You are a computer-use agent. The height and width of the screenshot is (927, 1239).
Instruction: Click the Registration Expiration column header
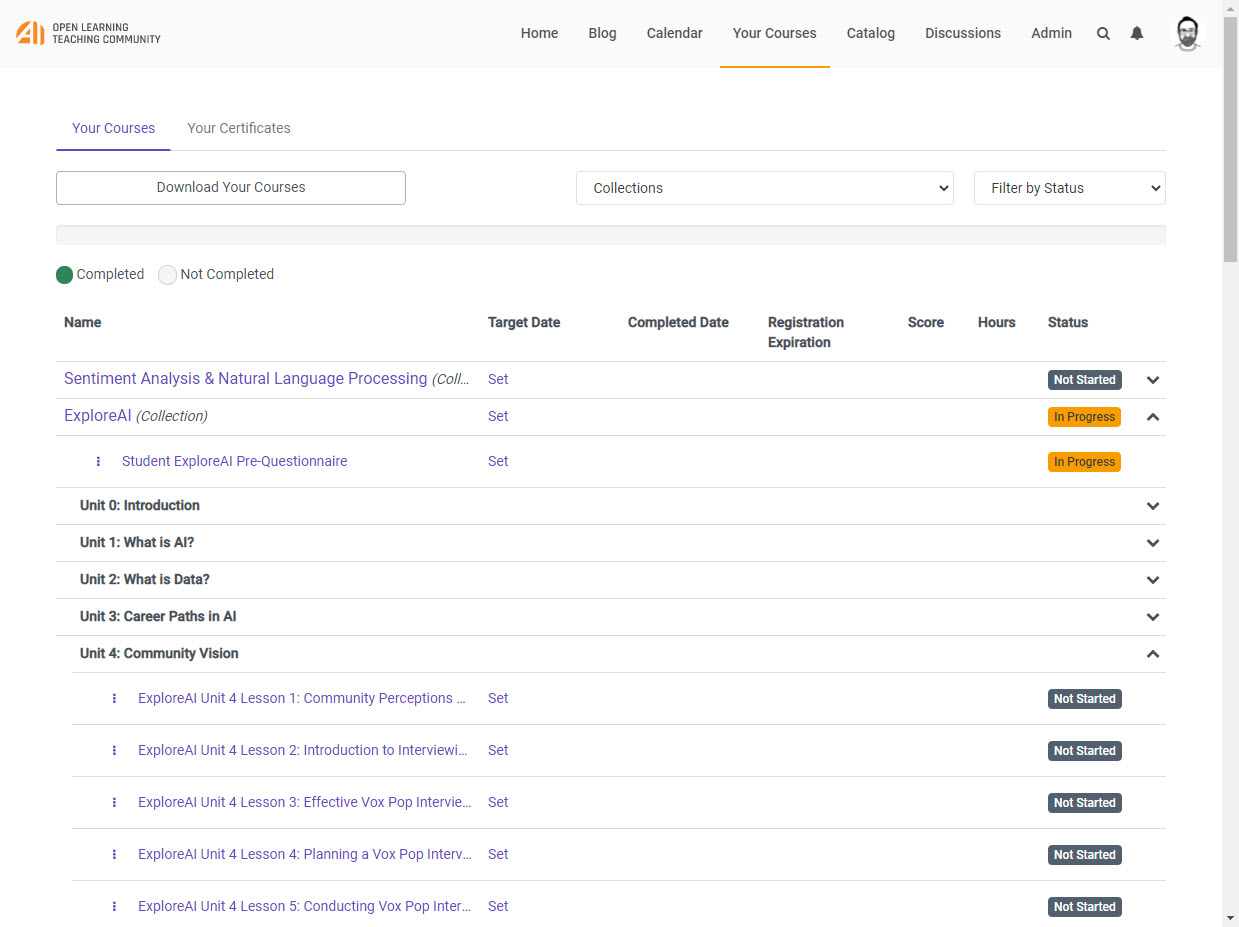click(806, 332)
